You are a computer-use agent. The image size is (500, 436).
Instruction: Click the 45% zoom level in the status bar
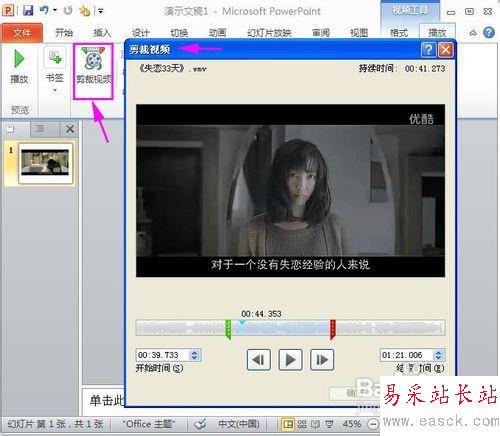(x=352, y=424)
